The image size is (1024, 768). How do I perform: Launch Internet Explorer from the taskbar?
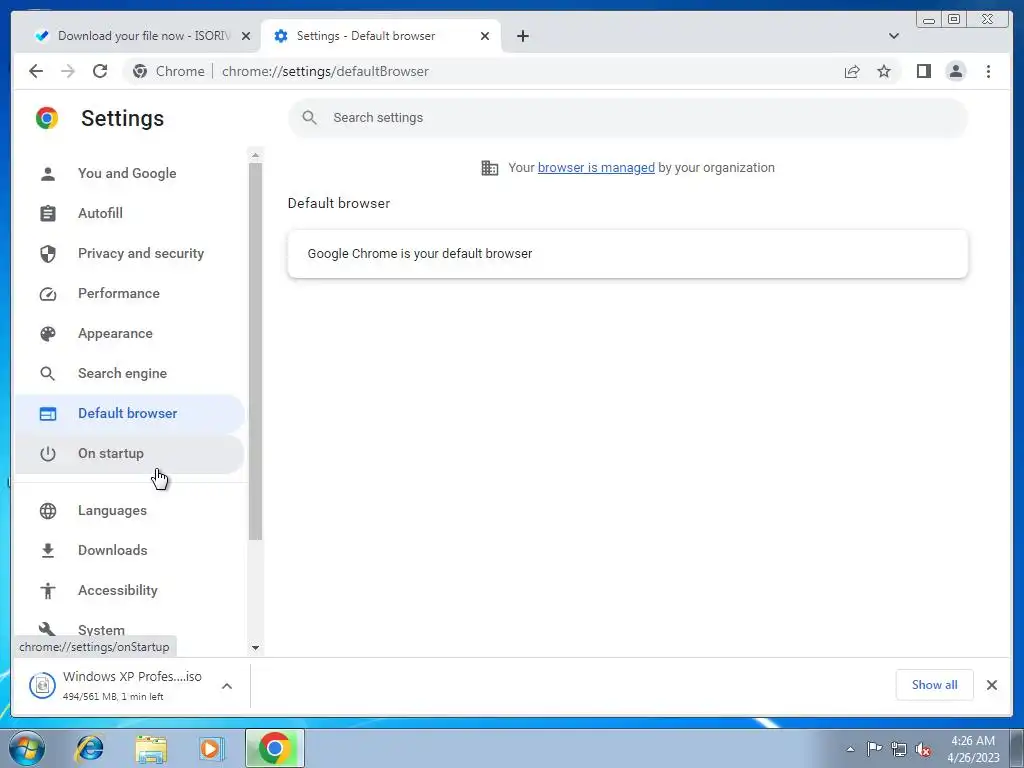[x=89, y=748]
